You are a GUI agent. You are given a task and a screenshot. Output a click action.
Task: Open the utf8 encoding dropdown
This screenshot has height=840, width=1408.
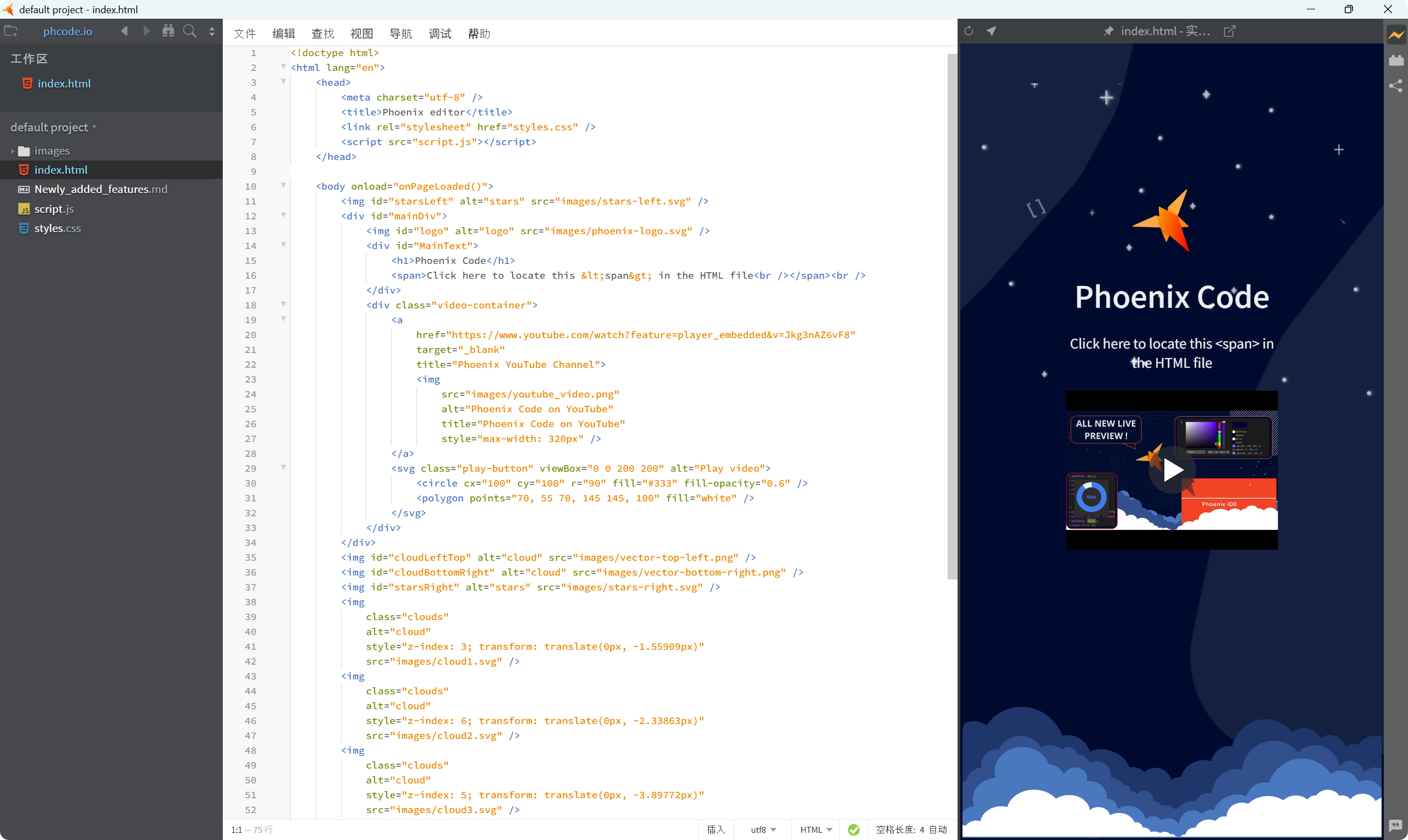763,829
